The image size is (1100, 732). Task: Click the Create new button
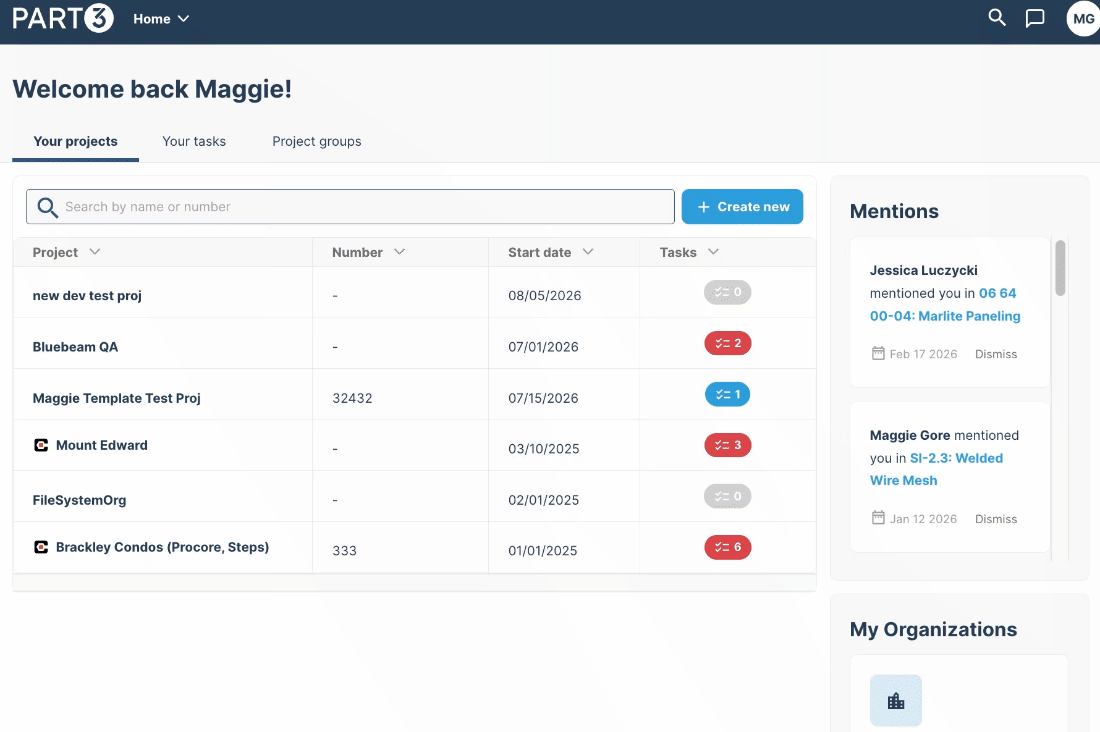point(742,206)
